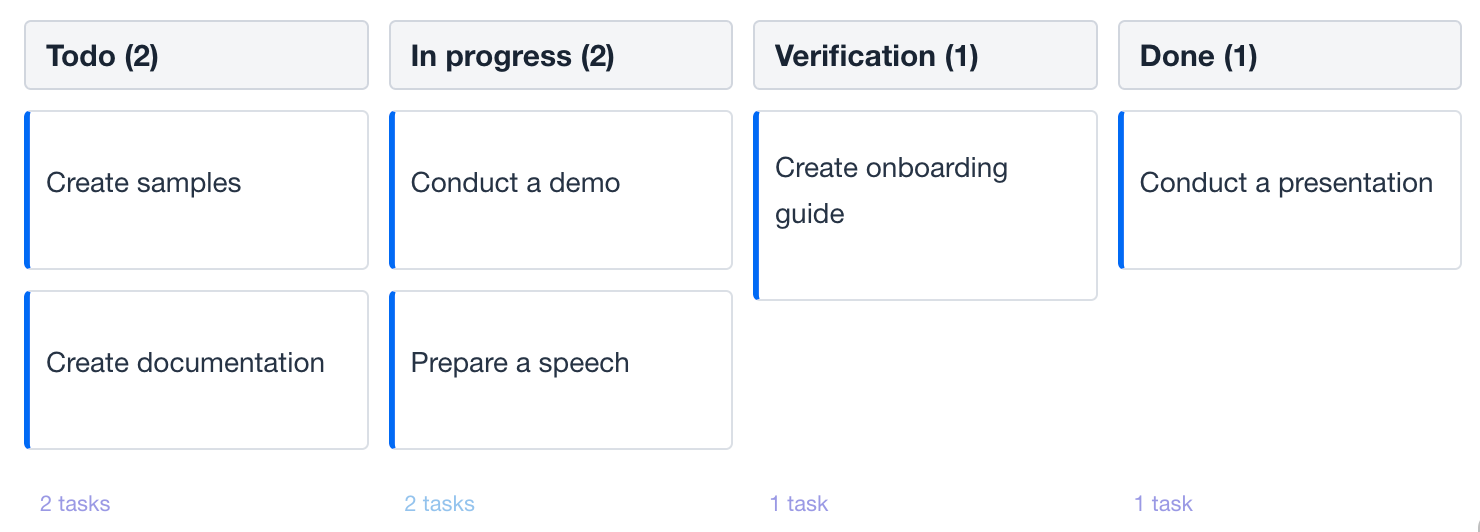Screen dimensions: 1480x532
Task: Click the Done (1) column header
Action: click(x=1289, y=56)
